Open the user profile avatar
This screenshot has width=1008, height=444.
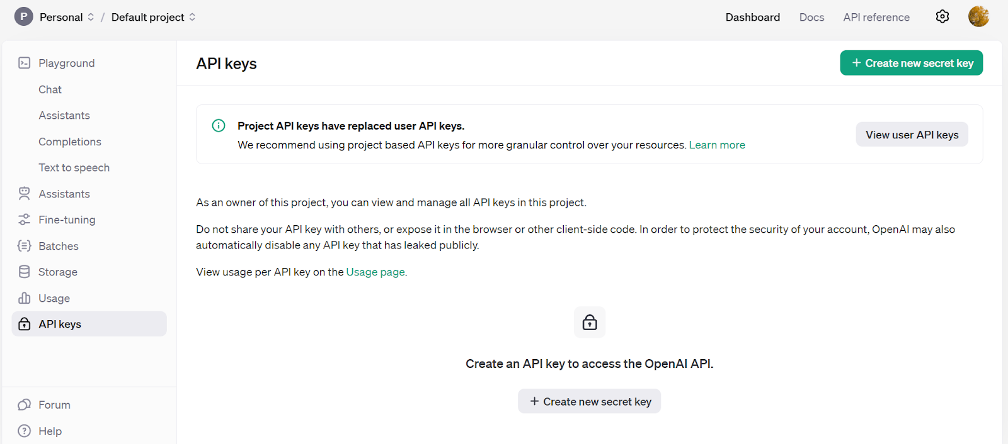pyautogui.click(x=978, y=17)
